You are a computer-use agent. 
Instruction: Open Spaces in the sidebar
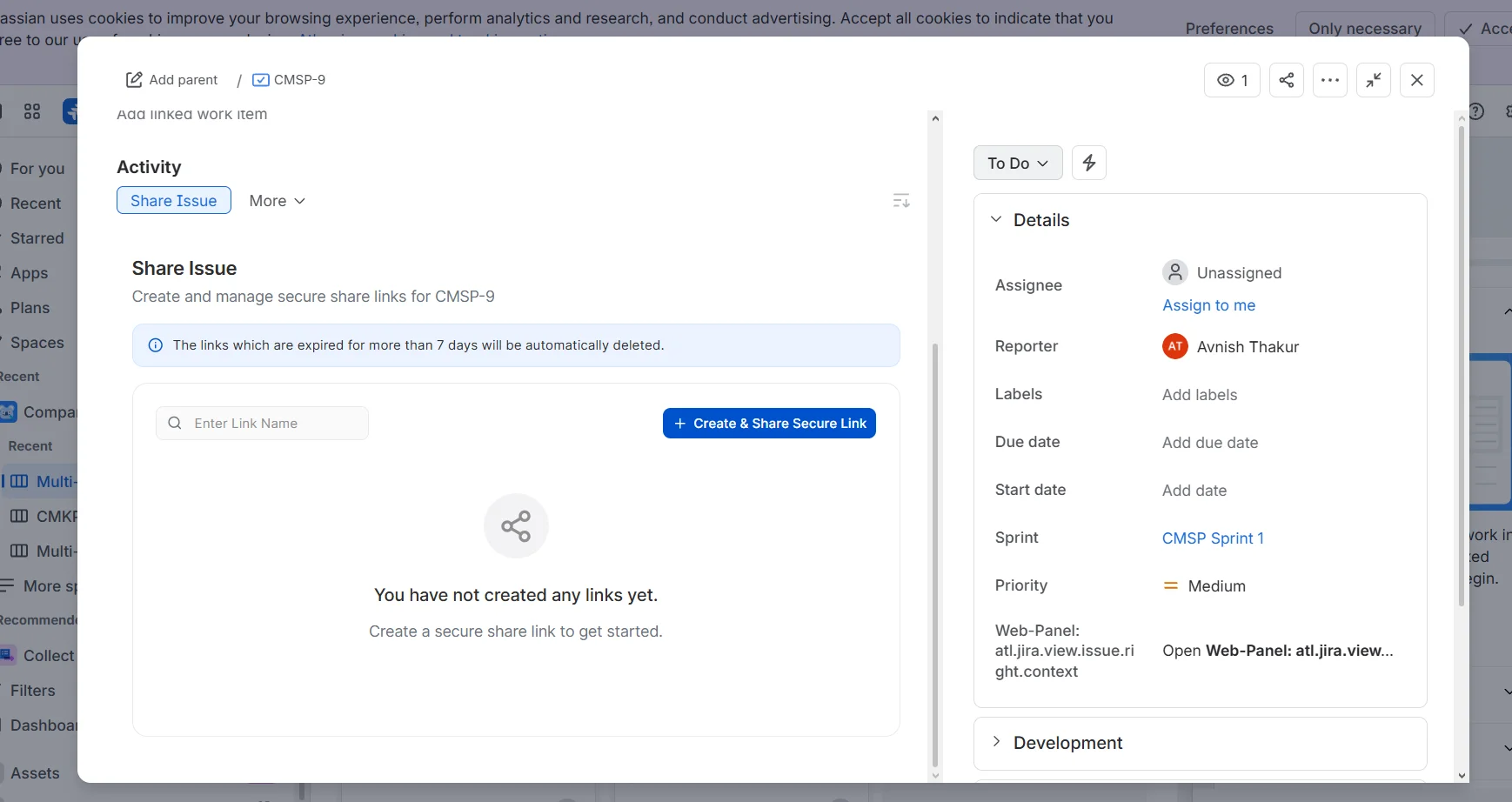tap(37, 343)
